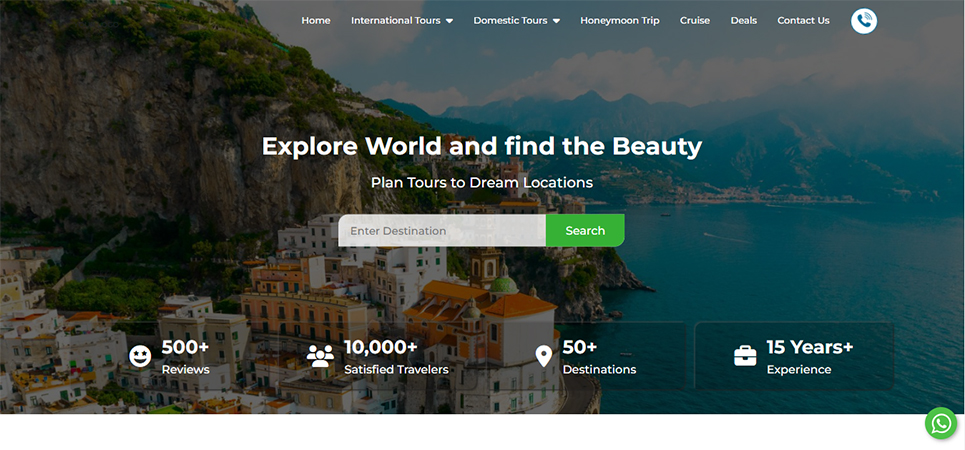The image size is (965, 450).
Task: Expand the International Tours dropdown arrow
Action: (x=449, y=21)
